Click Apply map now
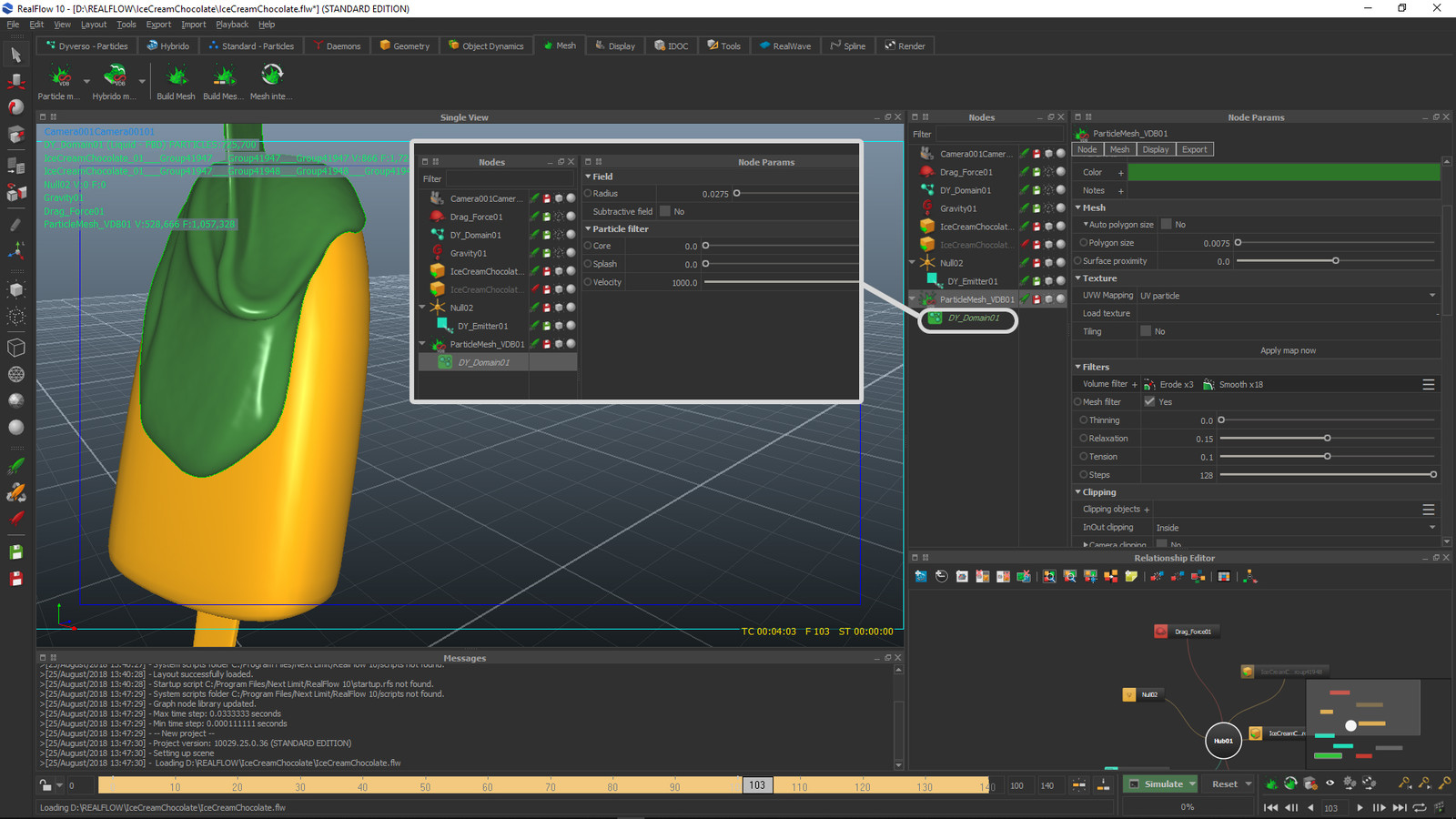The height and width of the screenshot is (819, 1456). [1287, 350]
